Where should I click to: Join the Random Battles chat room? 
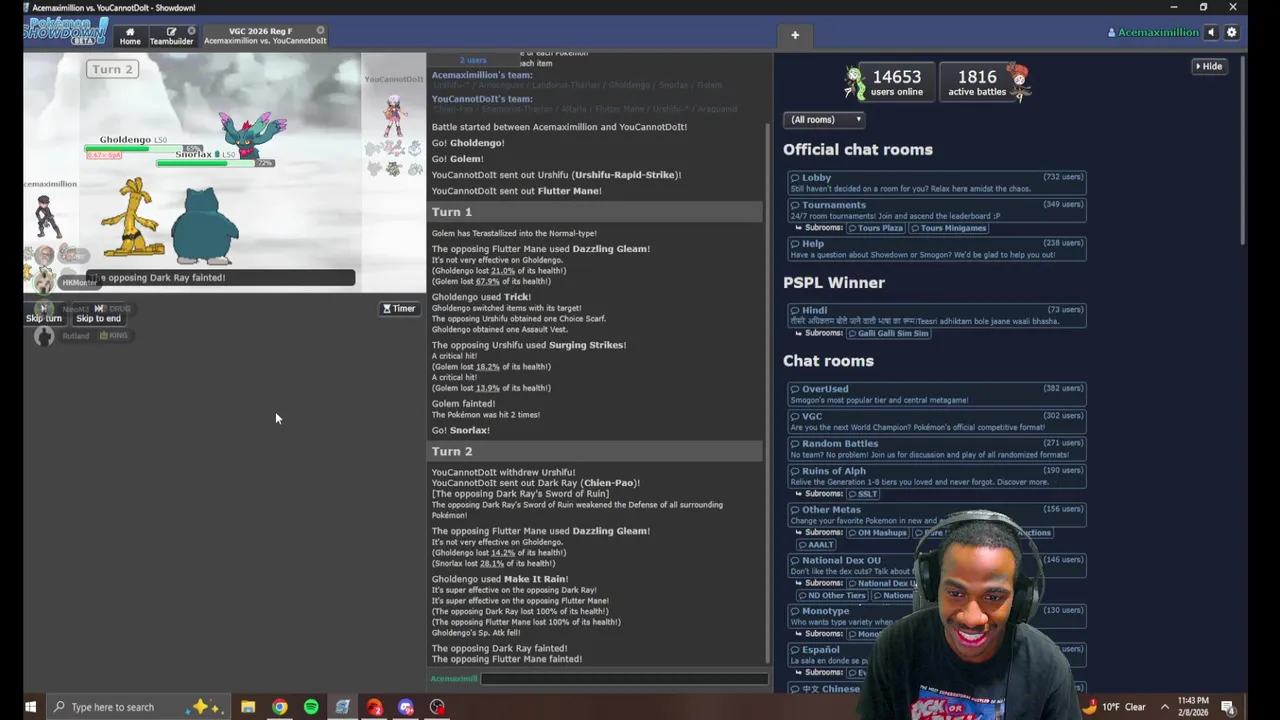point(937,448)
